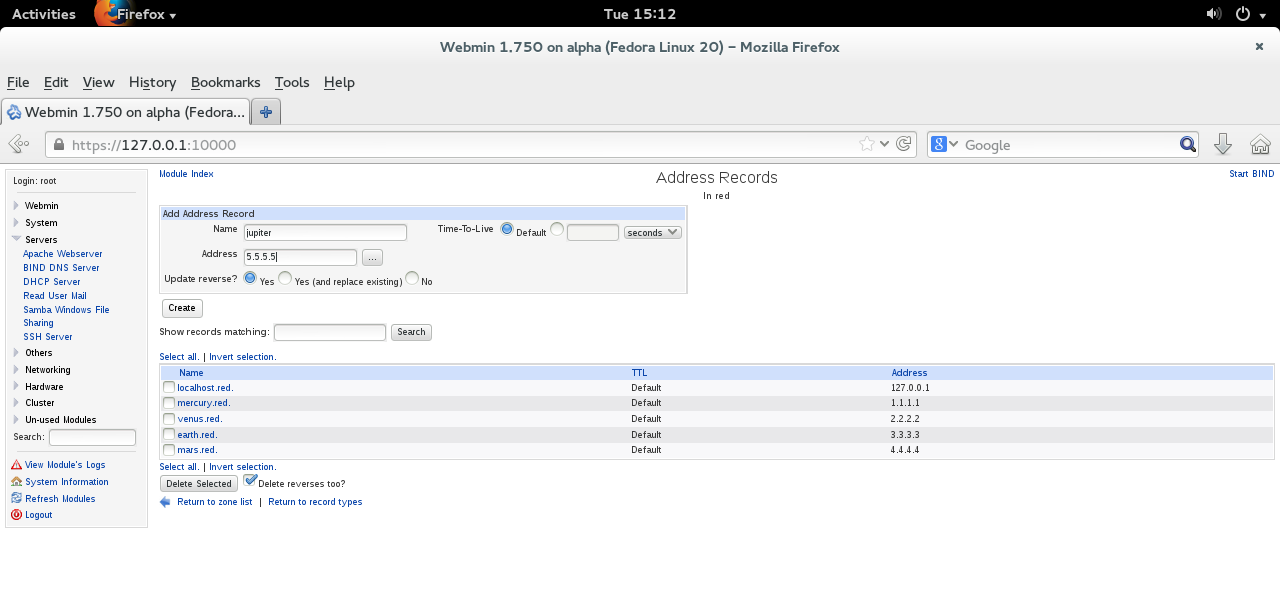This screenshot has width=1280, height=592.
Task: Open a new tab with the plus icon
Action: pos(266,112)
